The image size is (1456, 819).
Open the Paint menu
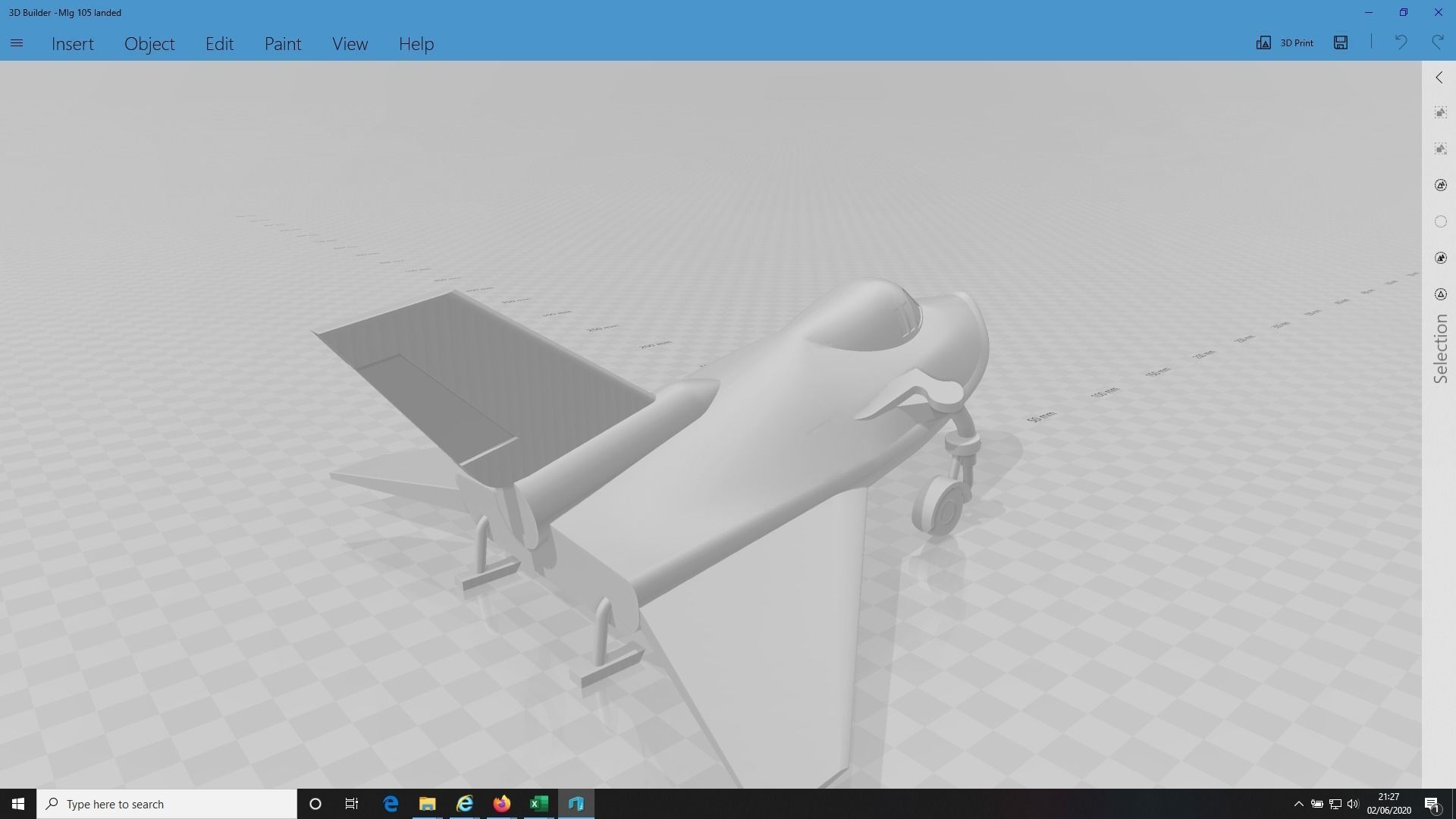tap(283, 43)
